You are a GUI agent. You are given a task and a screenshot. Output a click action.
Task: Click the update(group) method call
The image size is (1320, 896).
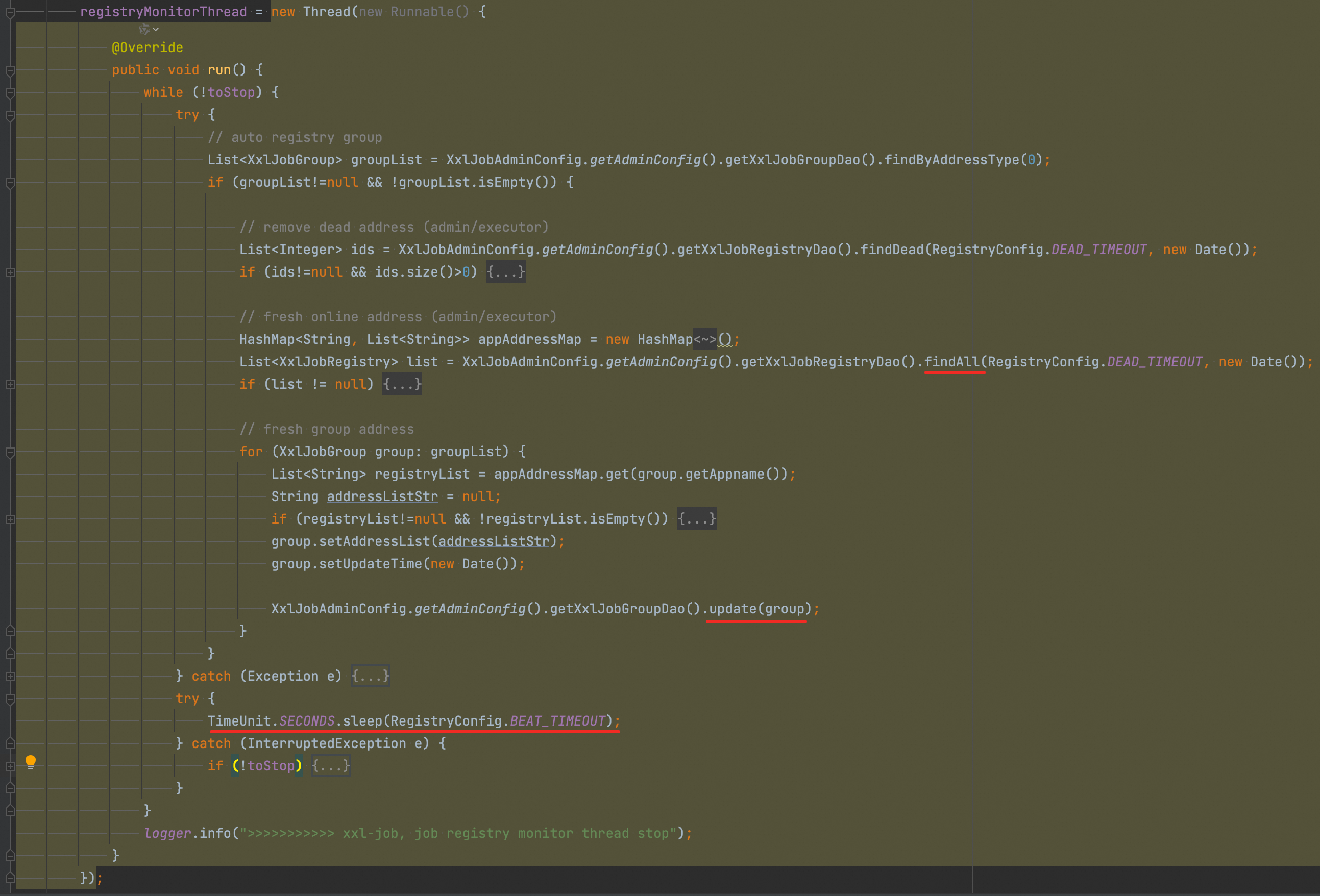click(760, 609)
